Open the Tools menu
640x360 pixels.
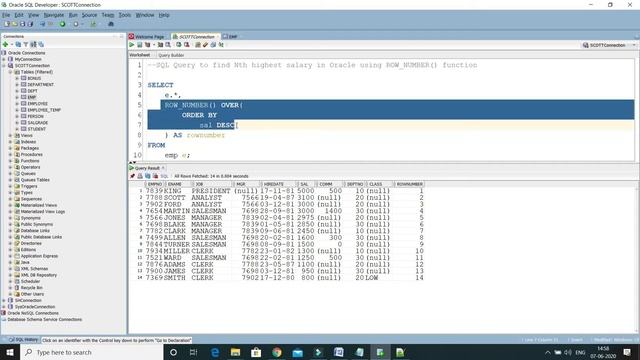click(125, 15)
